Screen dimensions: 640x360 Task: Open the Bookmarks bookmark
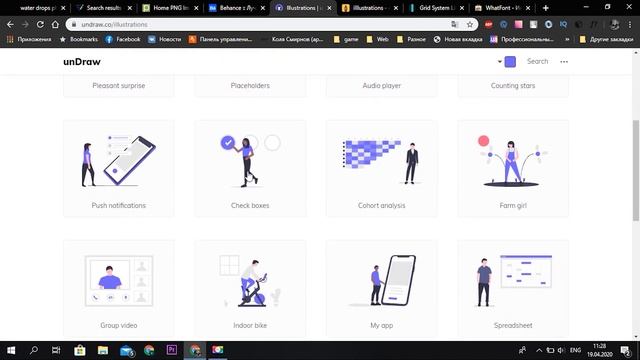(79, 39)
